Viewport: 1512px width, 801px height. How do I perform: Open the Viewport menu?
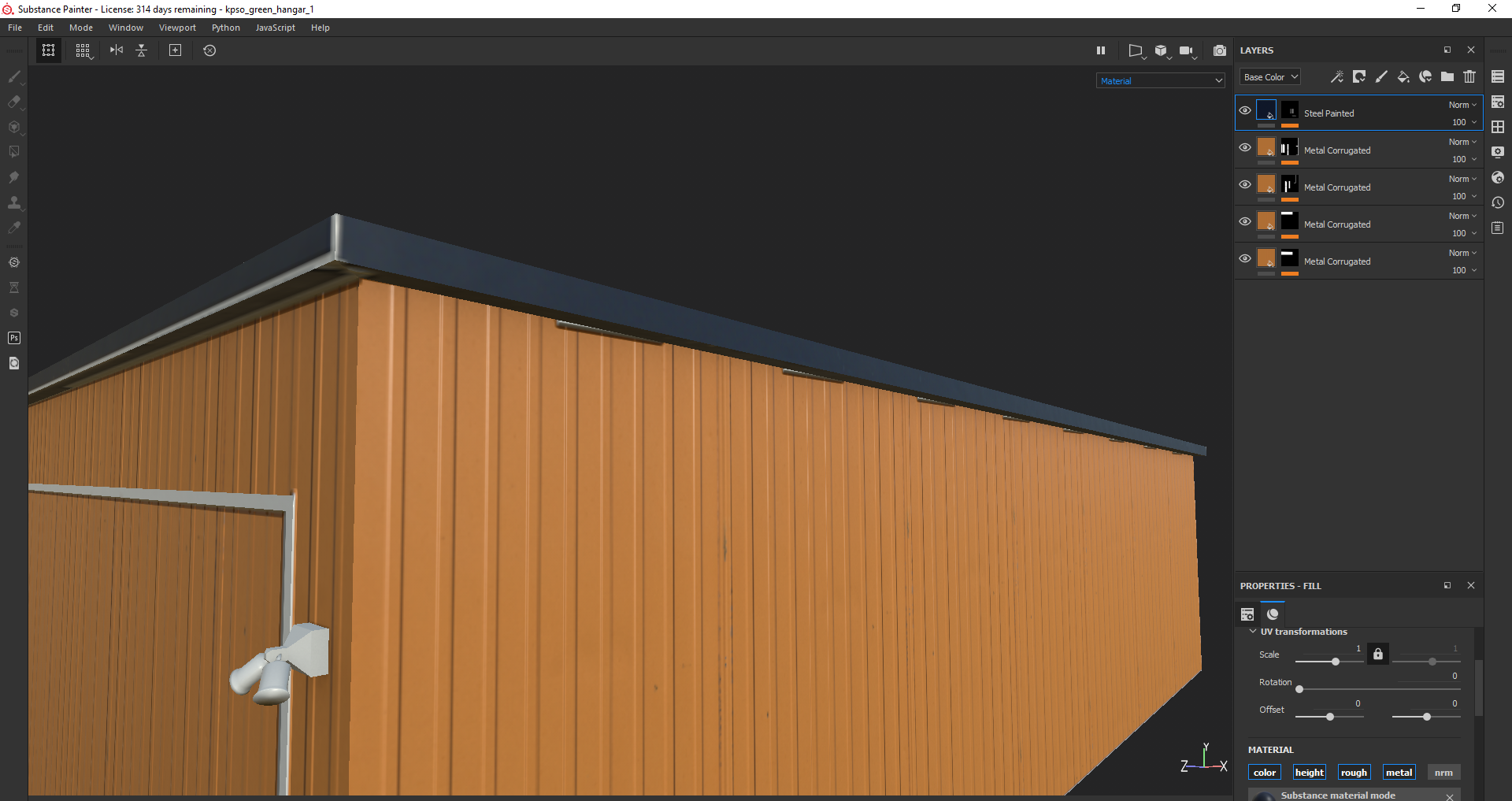[177, 28]
